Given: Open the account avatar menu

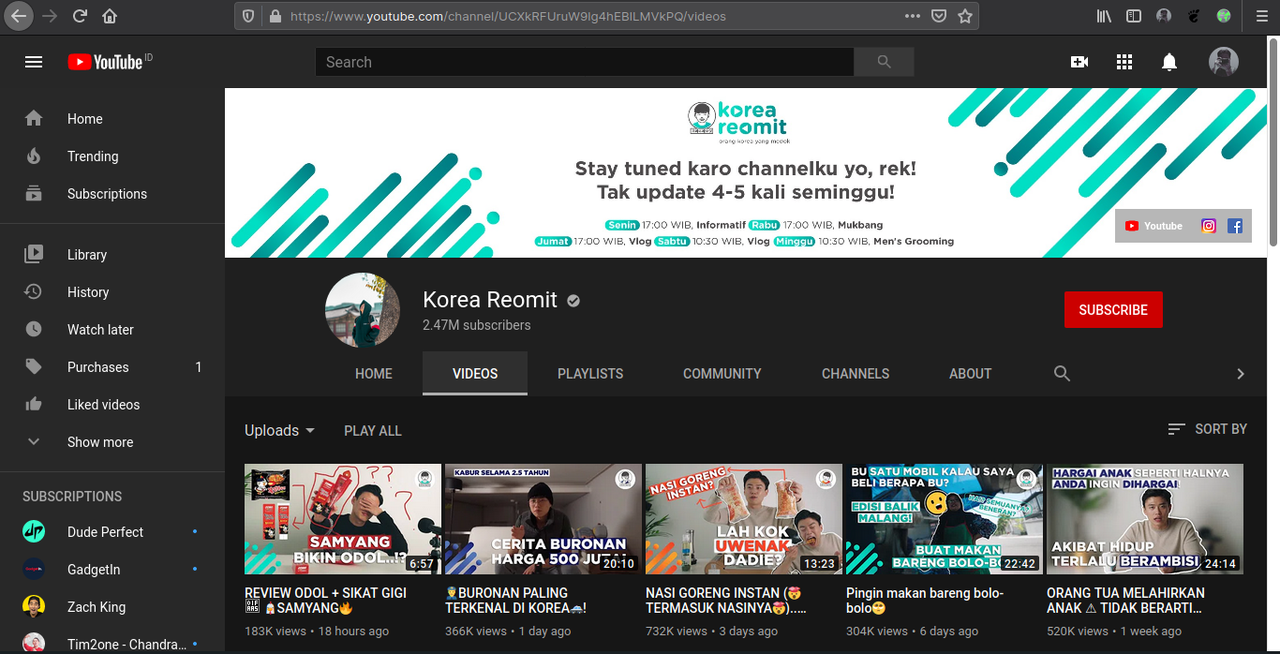Looking at the screenshot, I should pyautogui.click(x=1224, y=62).
